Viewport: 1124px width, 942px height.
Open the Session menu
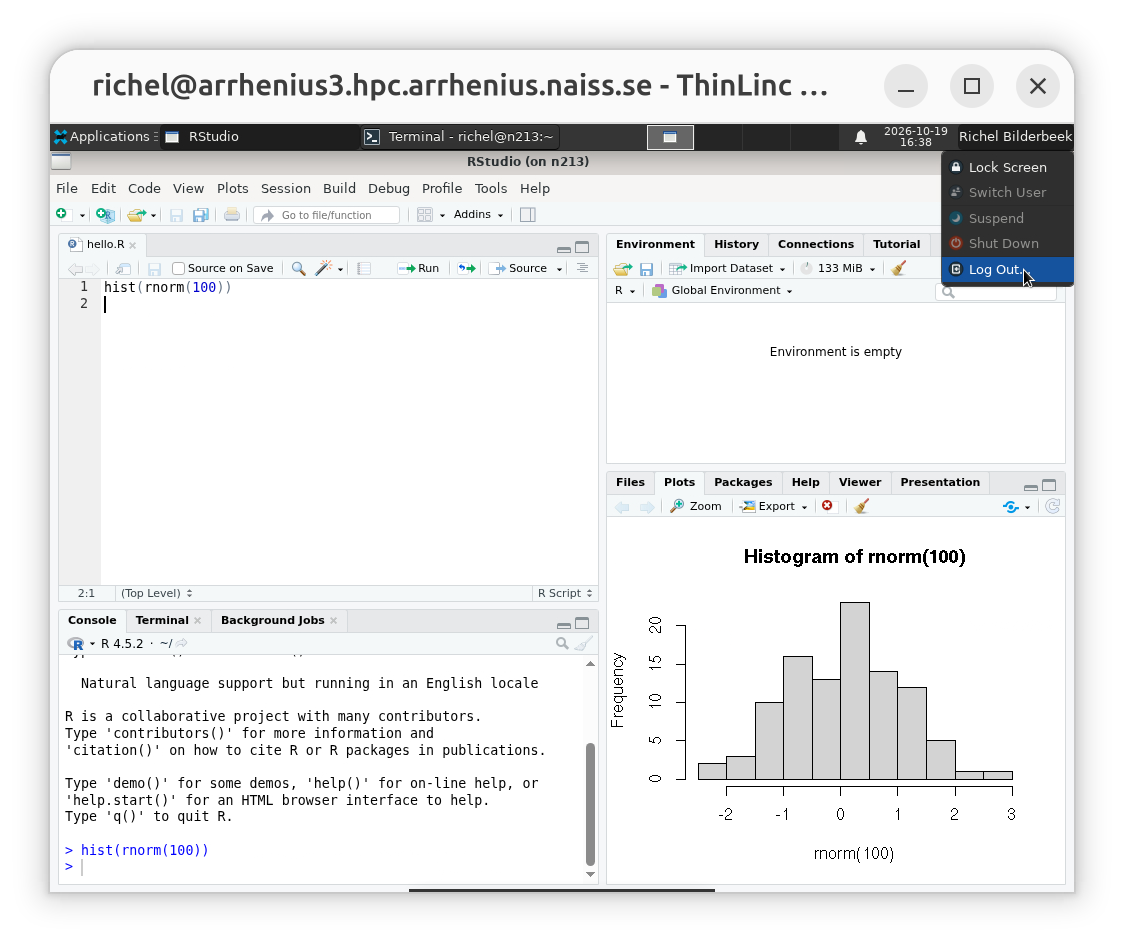[x=285, y=189]
